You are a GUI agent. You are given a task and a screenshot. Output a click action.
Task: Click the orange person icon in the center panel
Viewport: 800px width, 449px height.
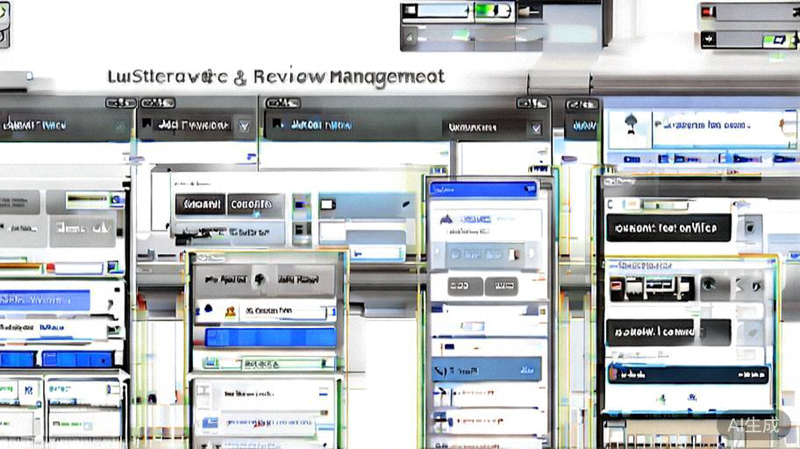pos(230,313)
